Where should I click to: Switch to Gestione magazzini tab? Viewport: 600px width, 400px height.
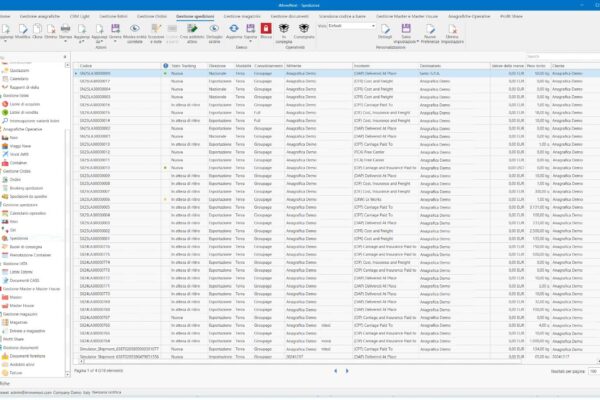(x=242, y=16)
